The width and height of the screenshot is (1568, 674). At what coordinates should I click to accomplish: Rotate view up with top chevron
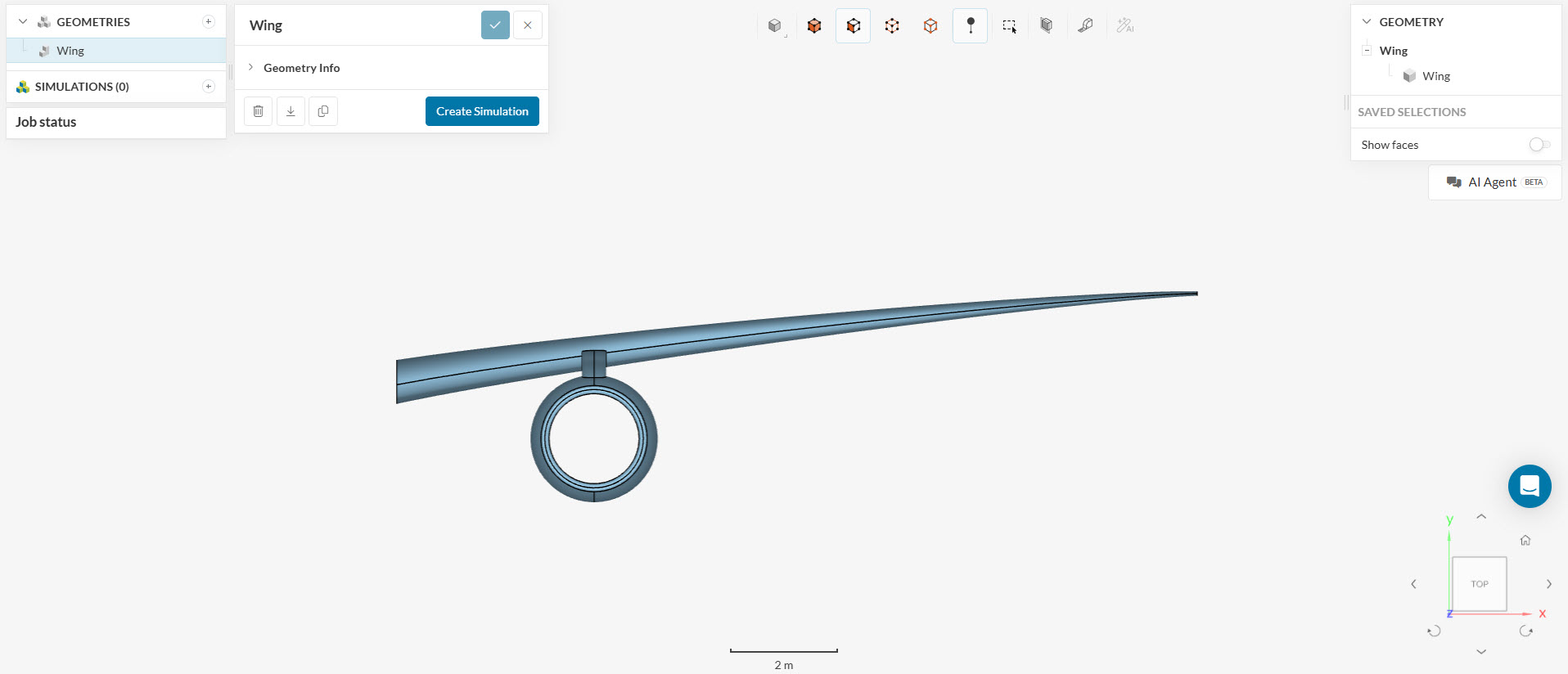[1481, 517]
